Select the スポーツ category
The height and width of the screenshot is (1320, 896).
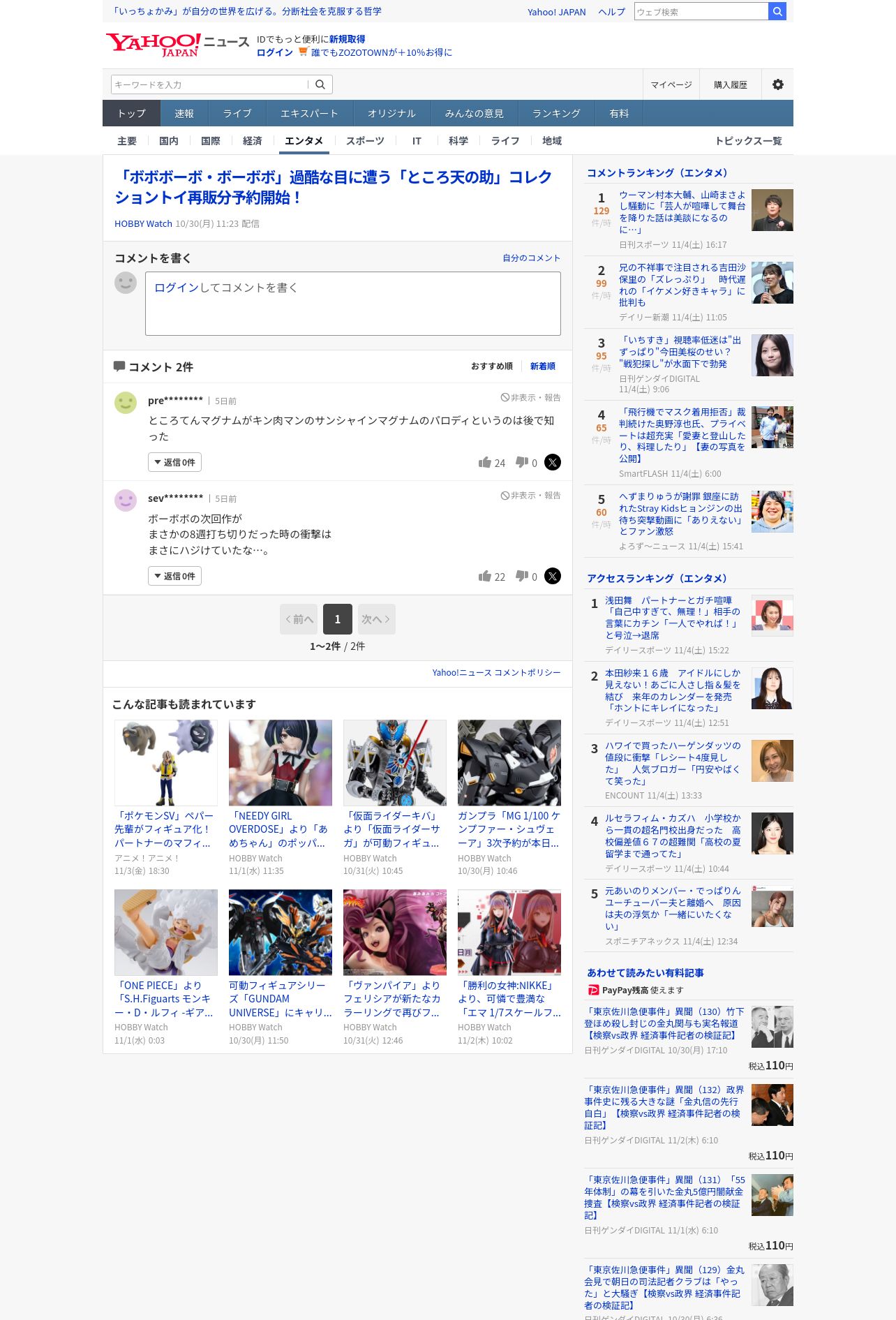[365, 141]
